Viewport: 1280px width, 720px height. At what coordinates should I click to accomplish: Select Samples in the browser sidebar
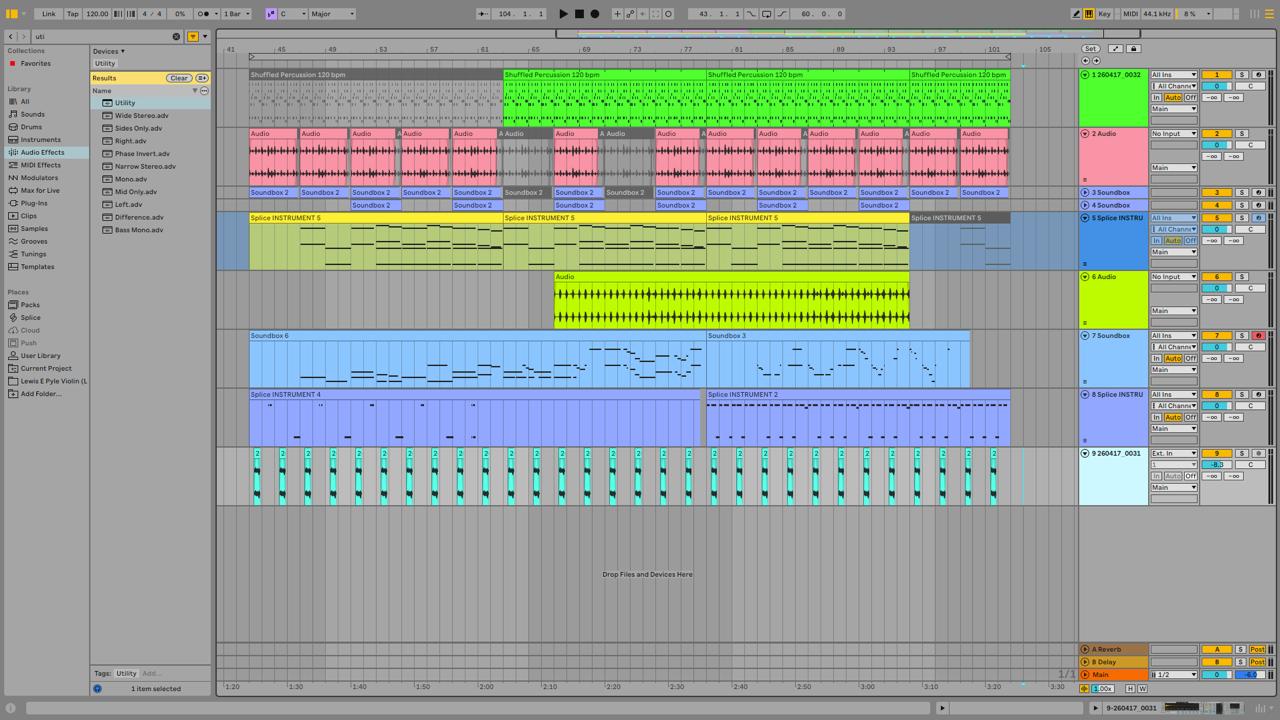click(x=34, y=229)
